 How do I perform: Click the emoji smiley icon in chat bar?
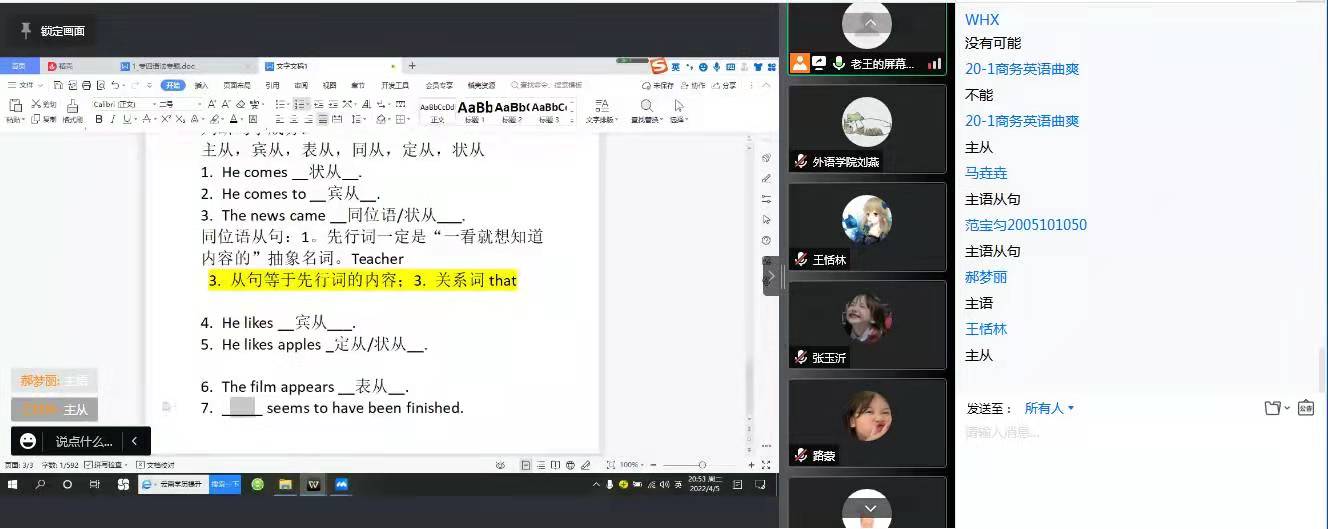(29, 441)
